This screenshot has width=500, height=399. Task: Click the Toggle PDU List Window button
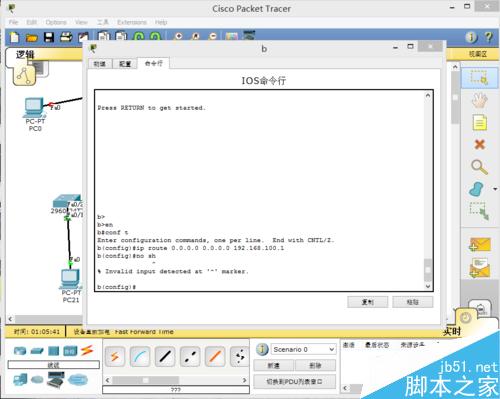click(294, 382)
